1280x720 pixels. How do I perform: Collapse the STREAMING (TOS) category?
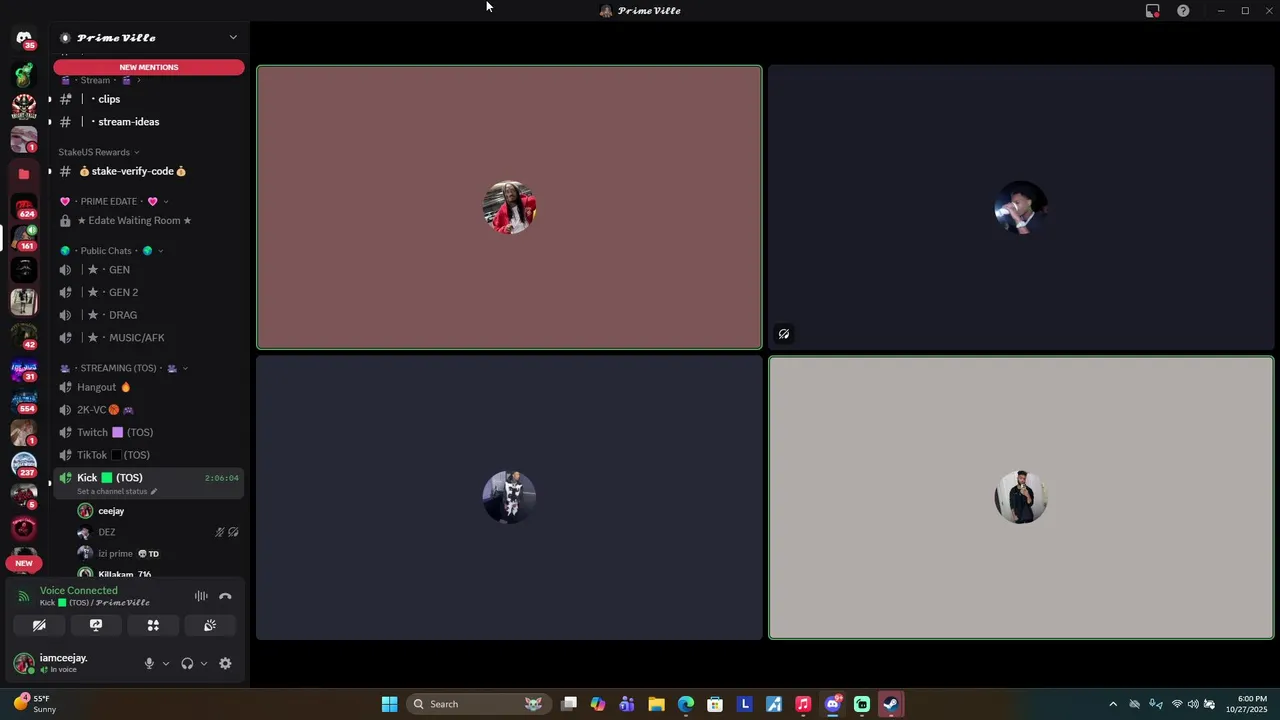click(x=124, y=368)
